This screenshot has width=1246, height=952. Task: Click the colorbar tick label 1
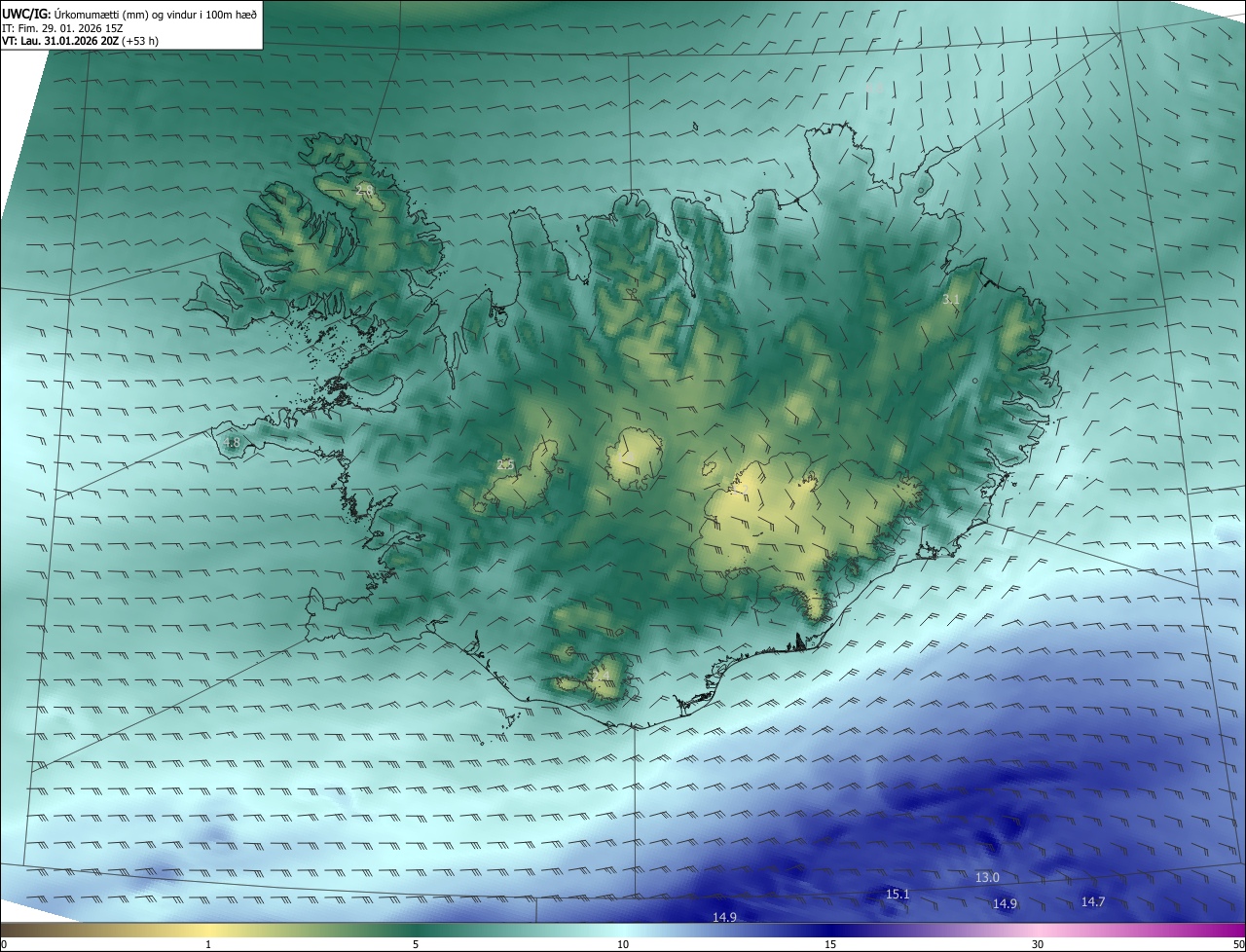point(208,944)
